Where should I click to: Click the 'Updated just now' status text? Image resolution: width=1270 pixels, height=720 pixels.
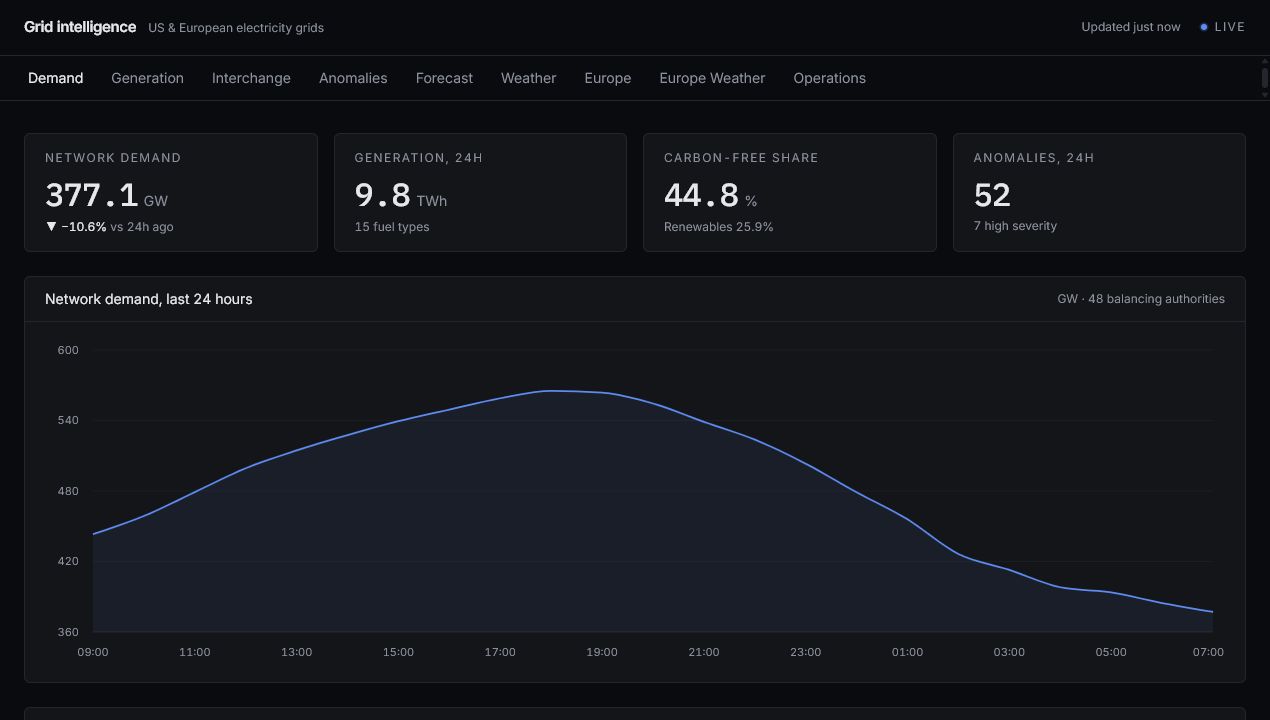(x=1130, y=27)
